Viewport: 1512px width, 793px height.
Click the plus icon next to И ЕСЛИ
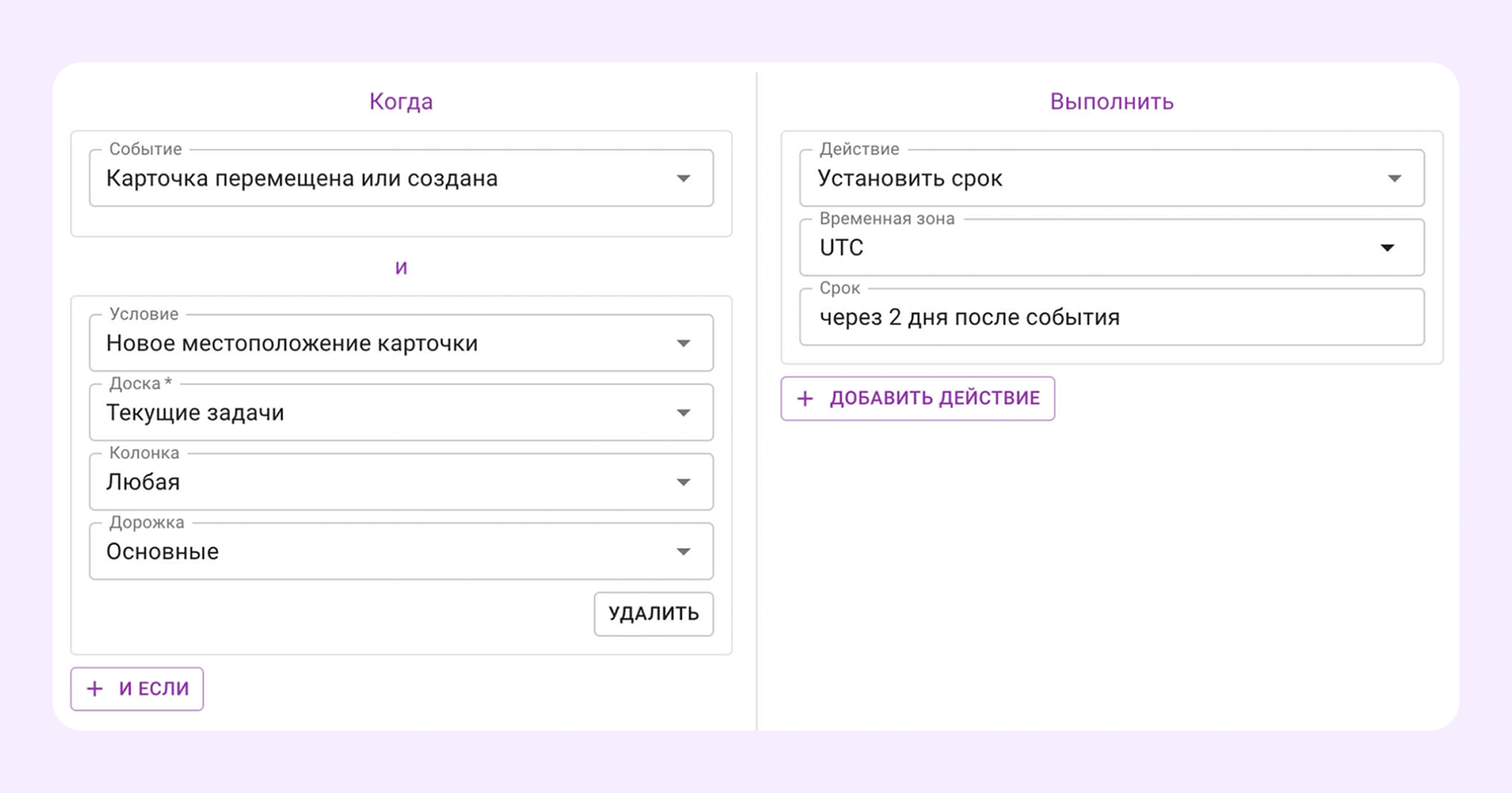coord(94,689)
